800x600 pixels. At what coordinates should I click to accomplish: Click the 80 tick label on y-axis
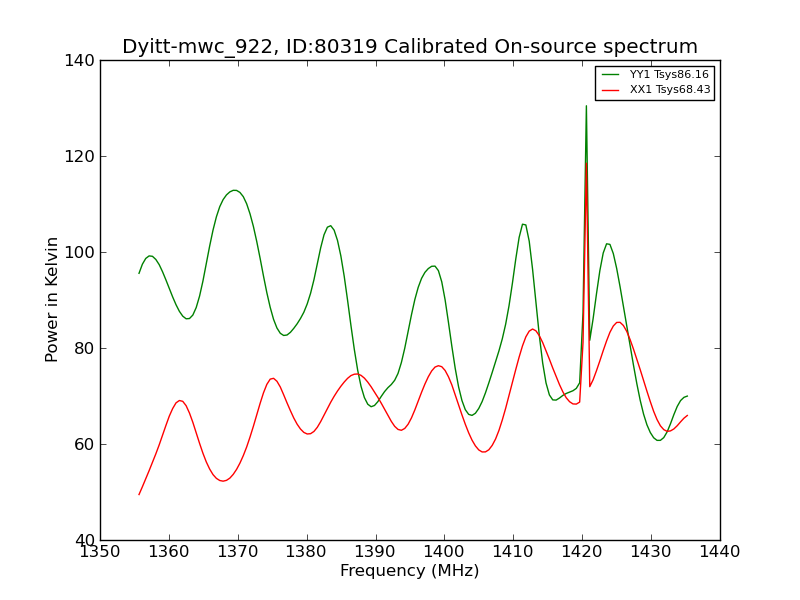point(85,348)
